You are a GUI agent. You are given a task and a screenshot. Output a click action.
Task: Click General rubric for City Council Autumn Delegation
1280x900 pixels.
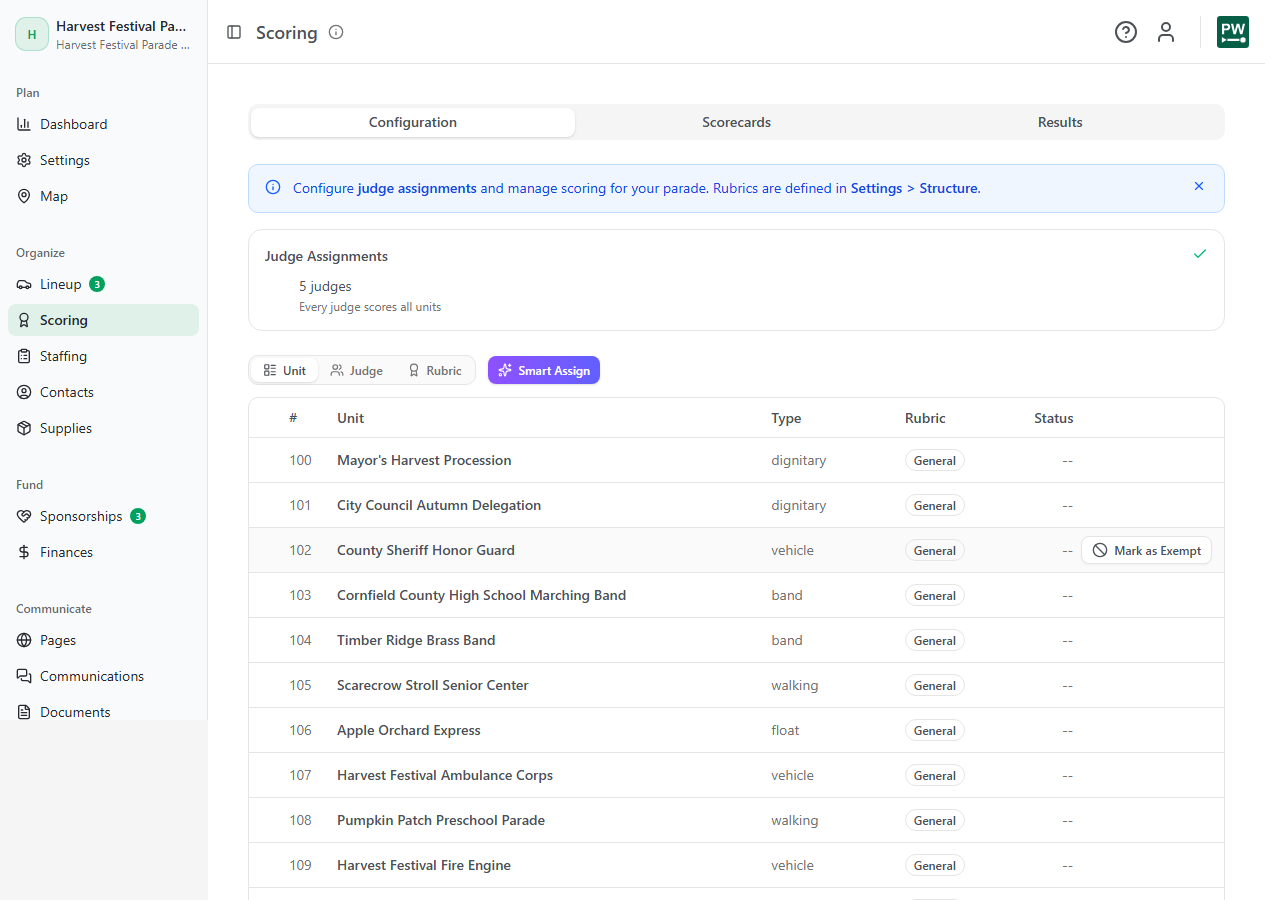[935, 505]
